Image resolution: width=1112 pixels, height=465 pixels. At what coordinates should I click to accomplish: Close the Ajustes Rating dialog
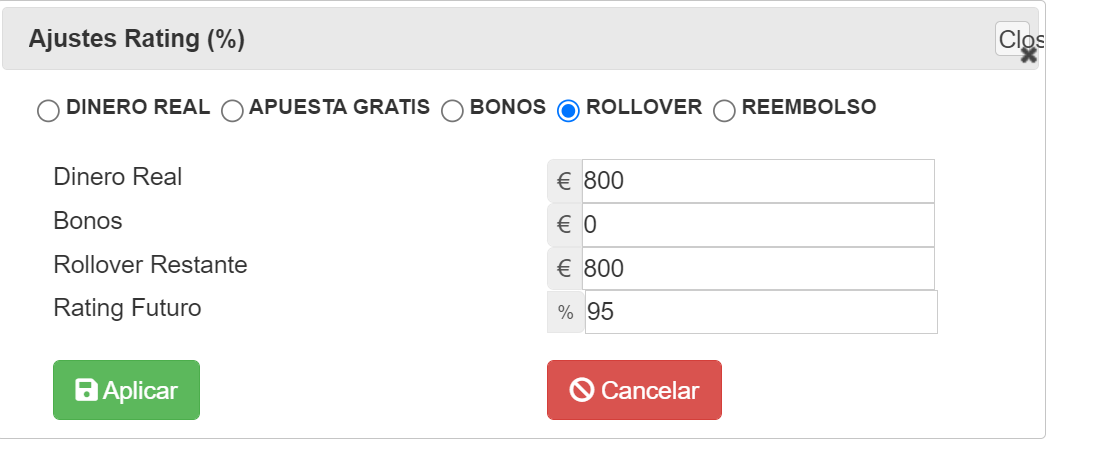[x=1017, y=40]
